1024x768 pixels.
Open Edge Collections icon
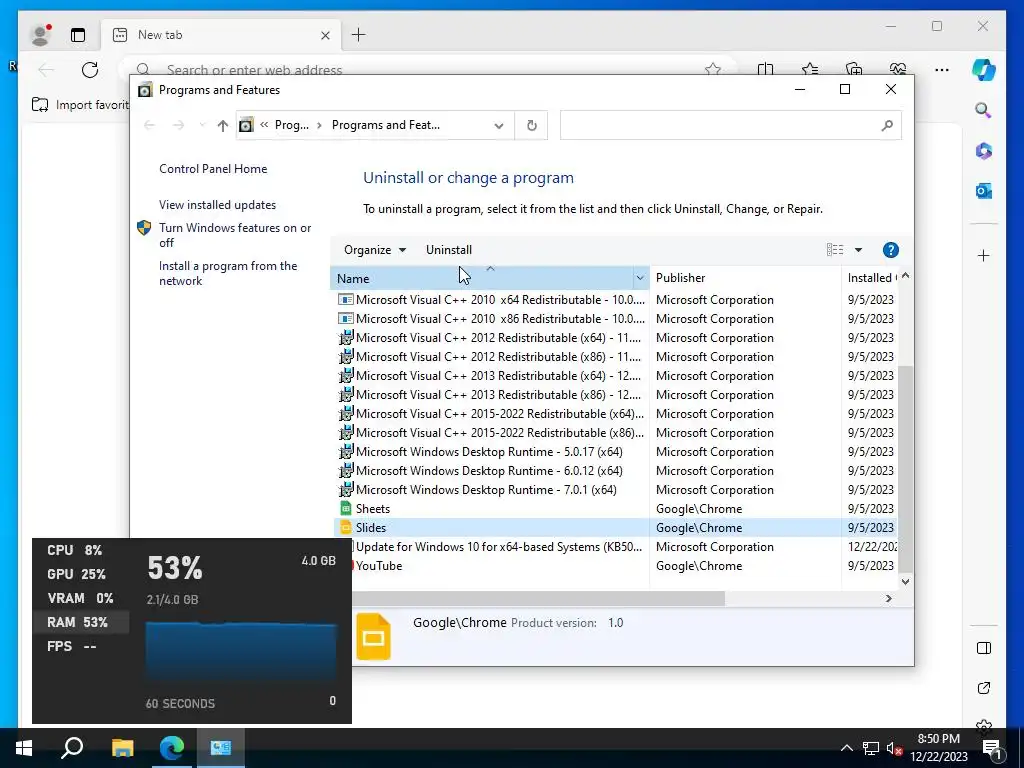point(854,69)
